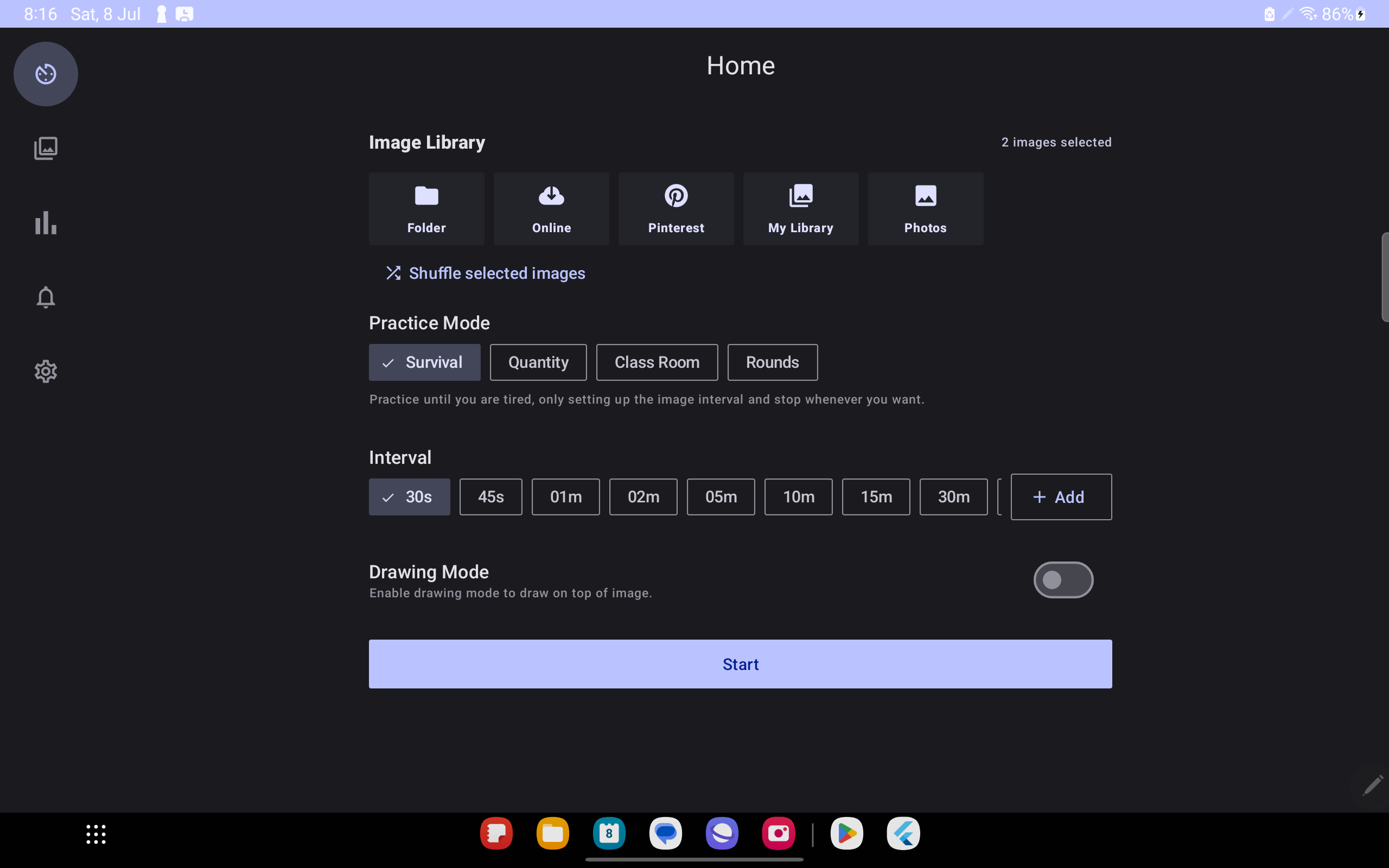Choose the Online image source
Screen dimensions: 1389x868
(x=551, y=209)
